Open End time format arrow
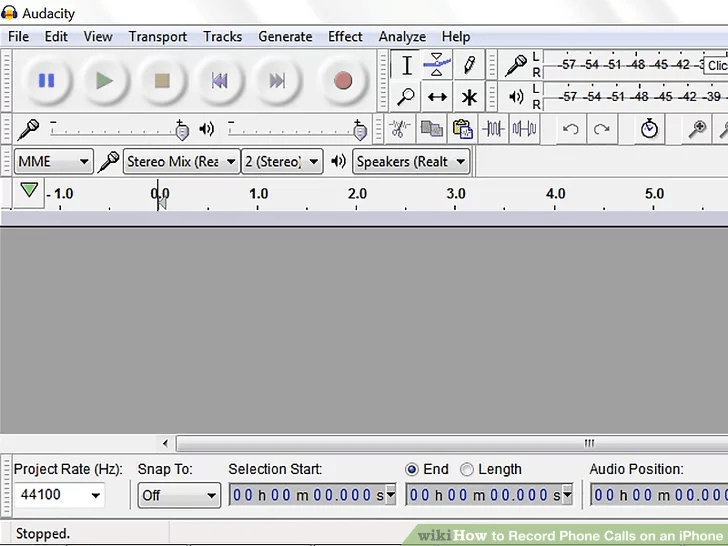This screenshot has width=728, height=546. point(567,495)
